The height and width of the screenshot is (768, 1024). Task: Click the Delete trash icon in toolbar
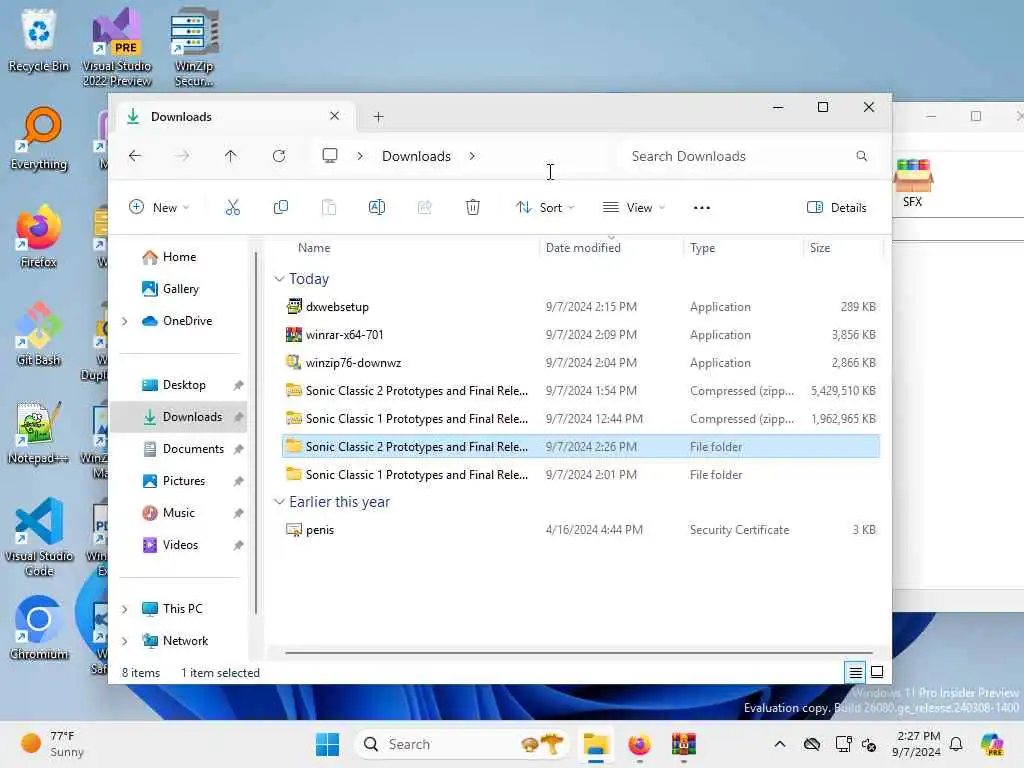click(x=473, y=208)
